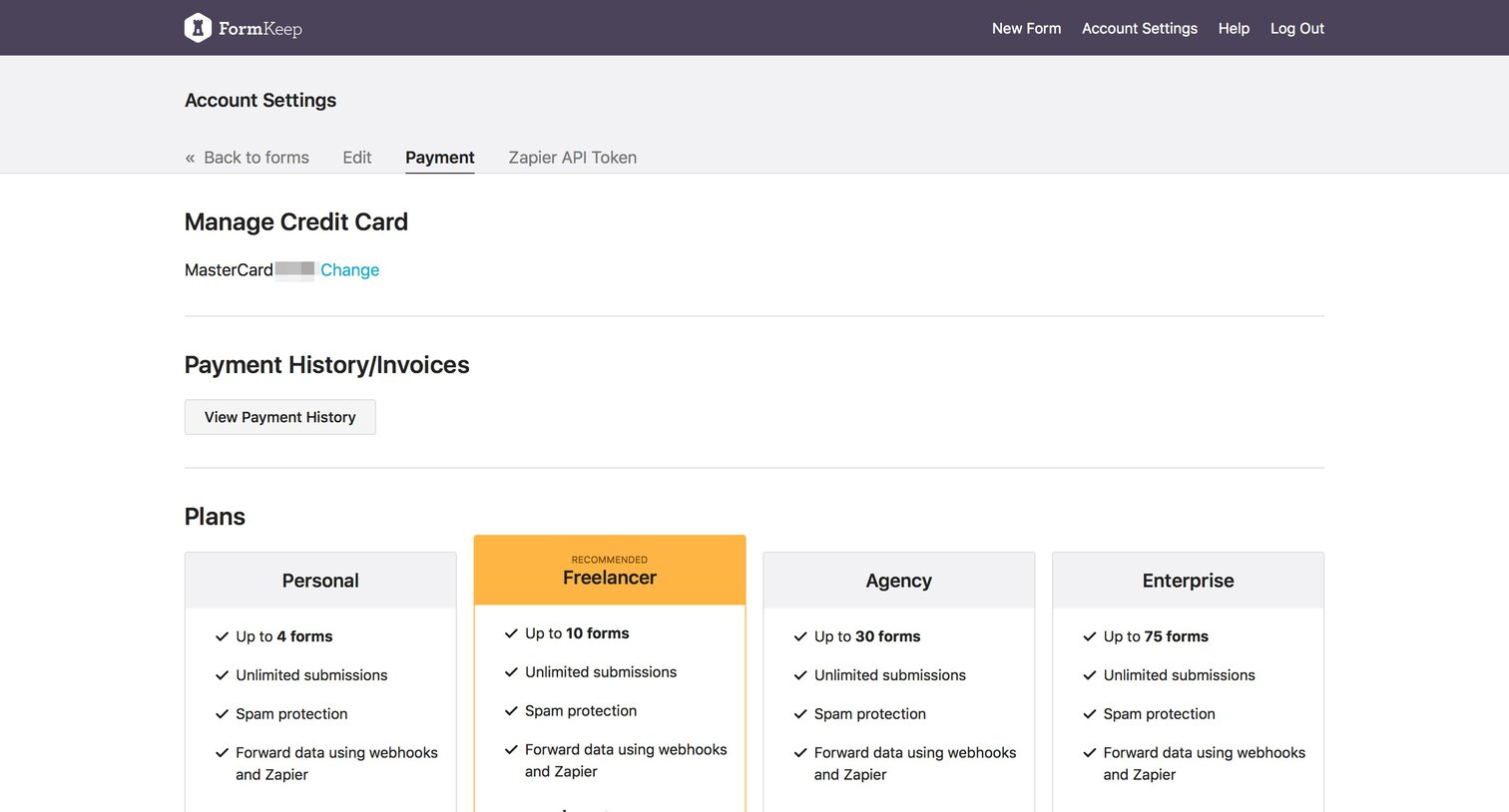1509x812 pixels.
Task: Open View Payment History
Action: click(280, 417)
